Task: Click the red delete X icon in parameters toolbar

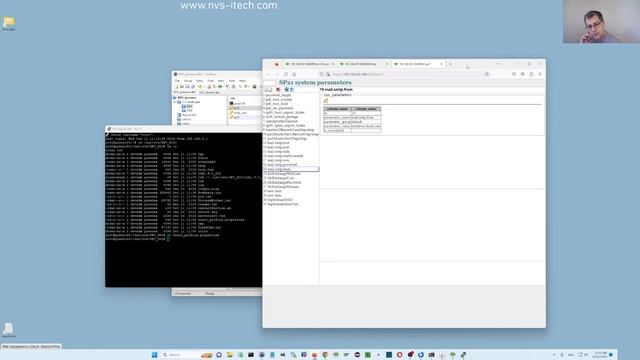Action: coord(278,90)
